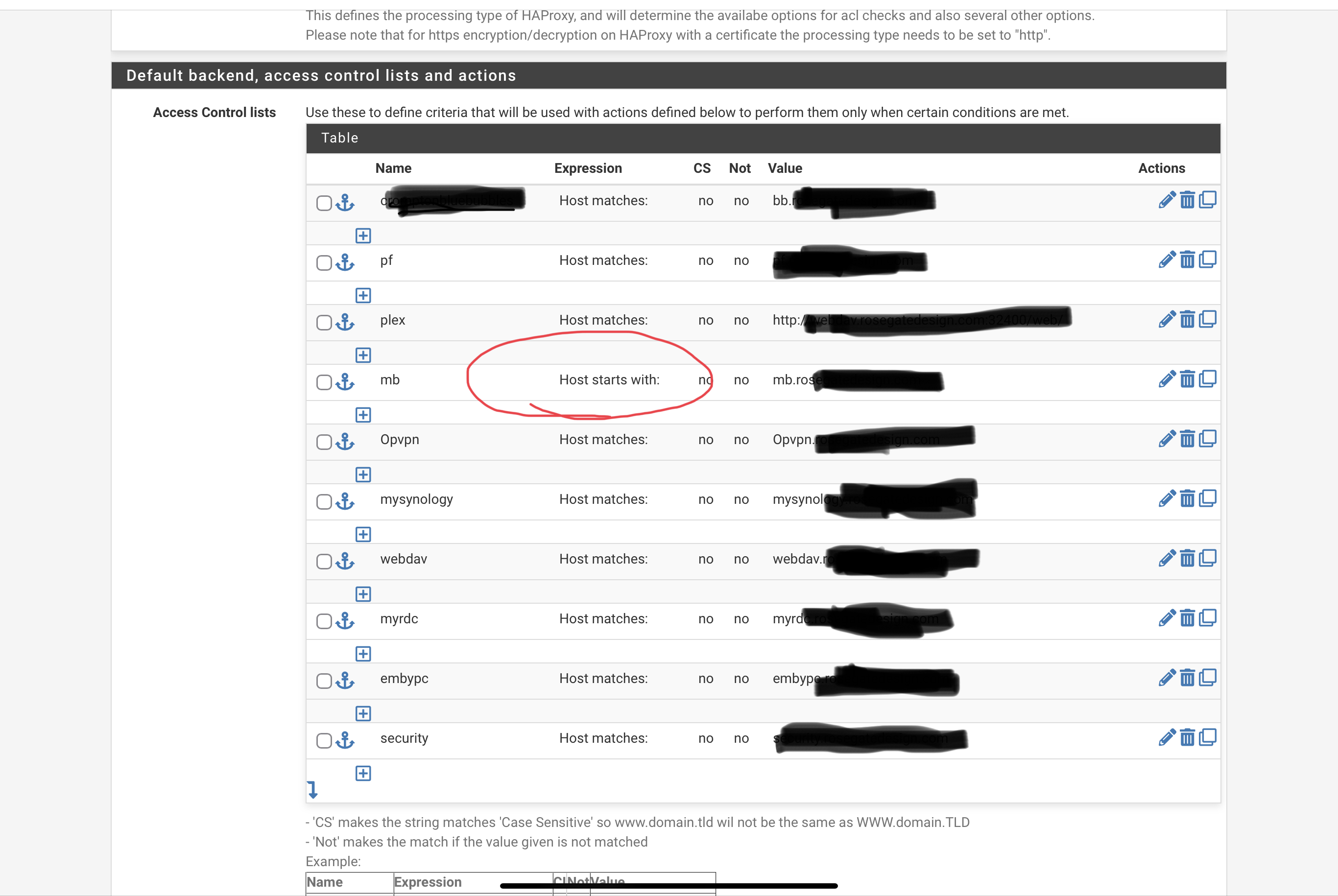The height and width of the screenshot is (896, 1338).
Task: Expand plus icon below mysynology row
Action: [363, 534]
